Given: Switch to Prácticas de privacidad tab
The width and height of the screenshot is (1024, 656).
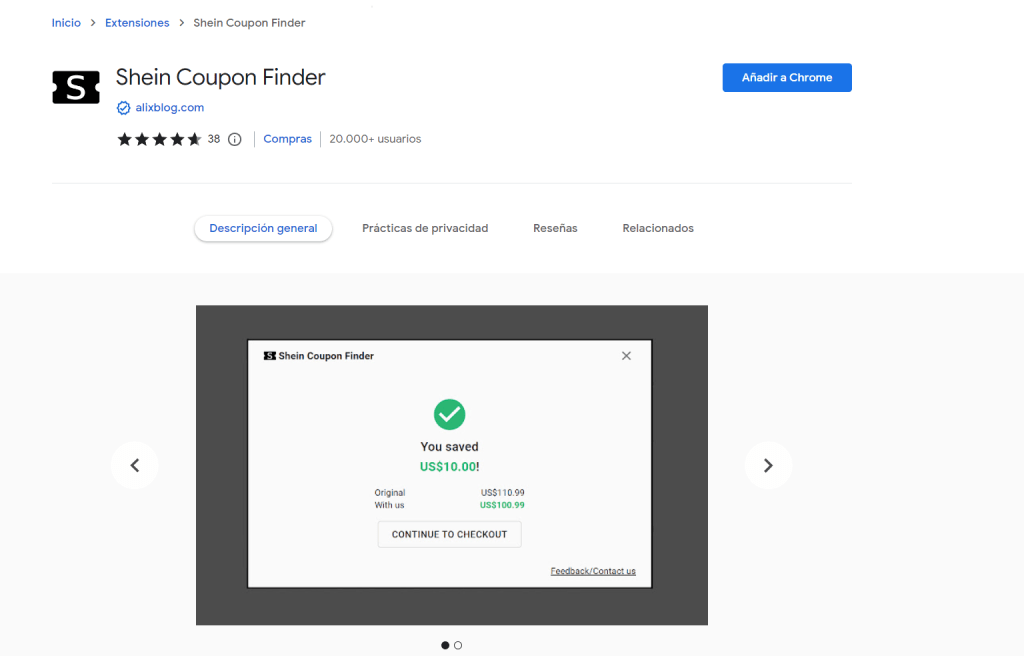Looking at the screenshot, I should (x=425, y=228).
